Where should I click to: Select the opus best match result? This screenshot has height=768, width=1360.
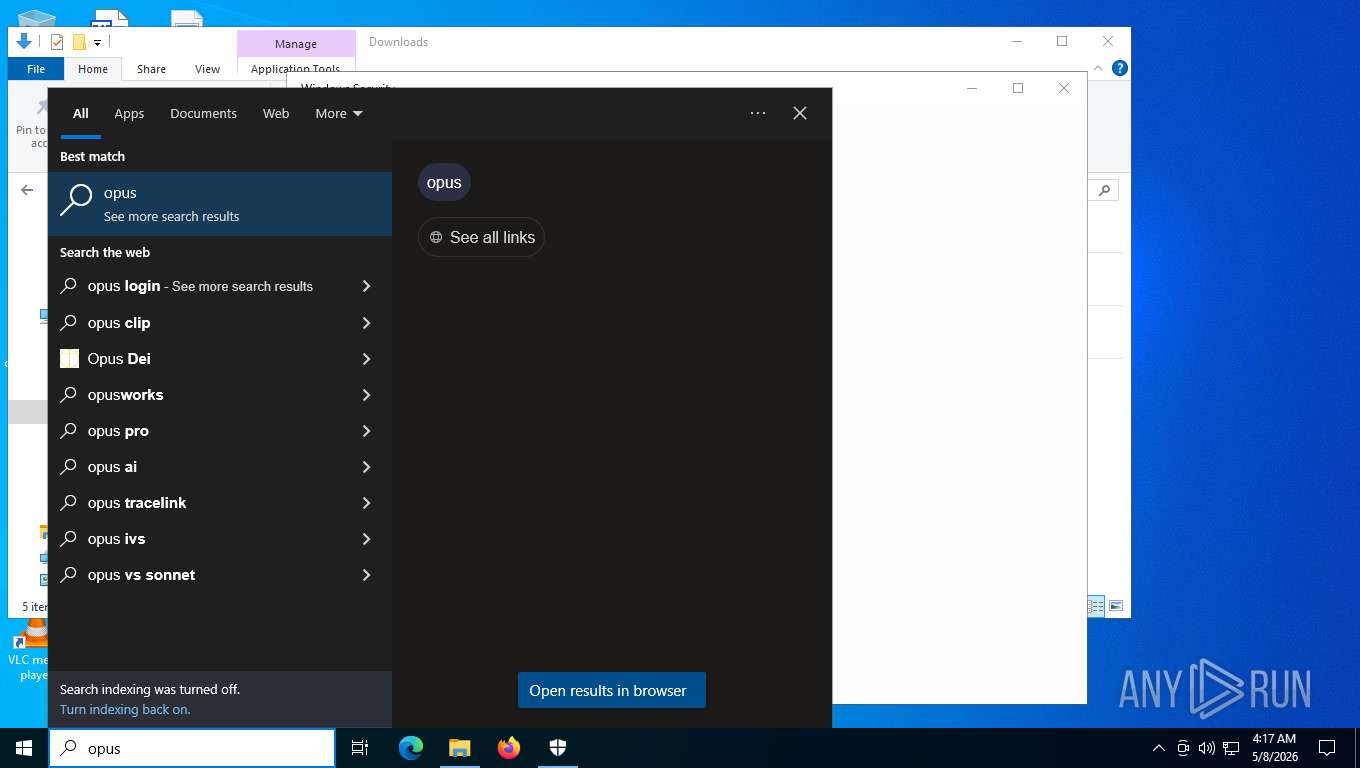click(220, 204)
